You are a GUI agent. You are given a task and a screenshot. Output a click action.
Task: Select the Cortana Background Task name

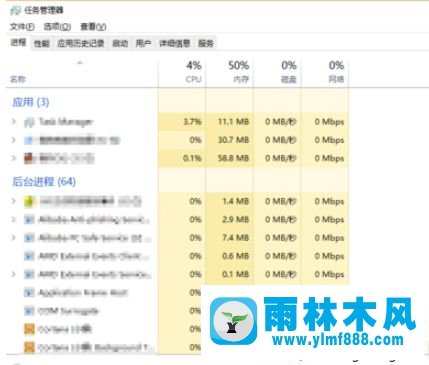[x=94, y=347]
